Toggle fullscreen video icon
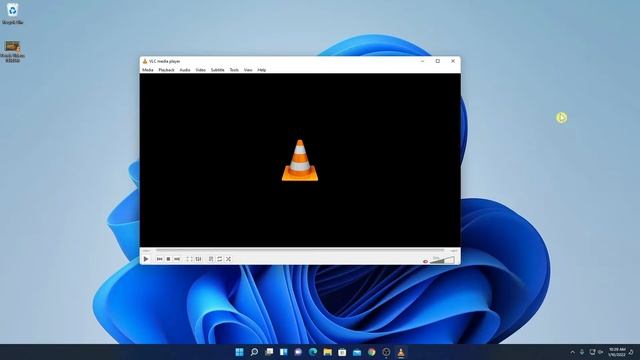This screenshot has height=360, width=640. click(x=189, y=259)
